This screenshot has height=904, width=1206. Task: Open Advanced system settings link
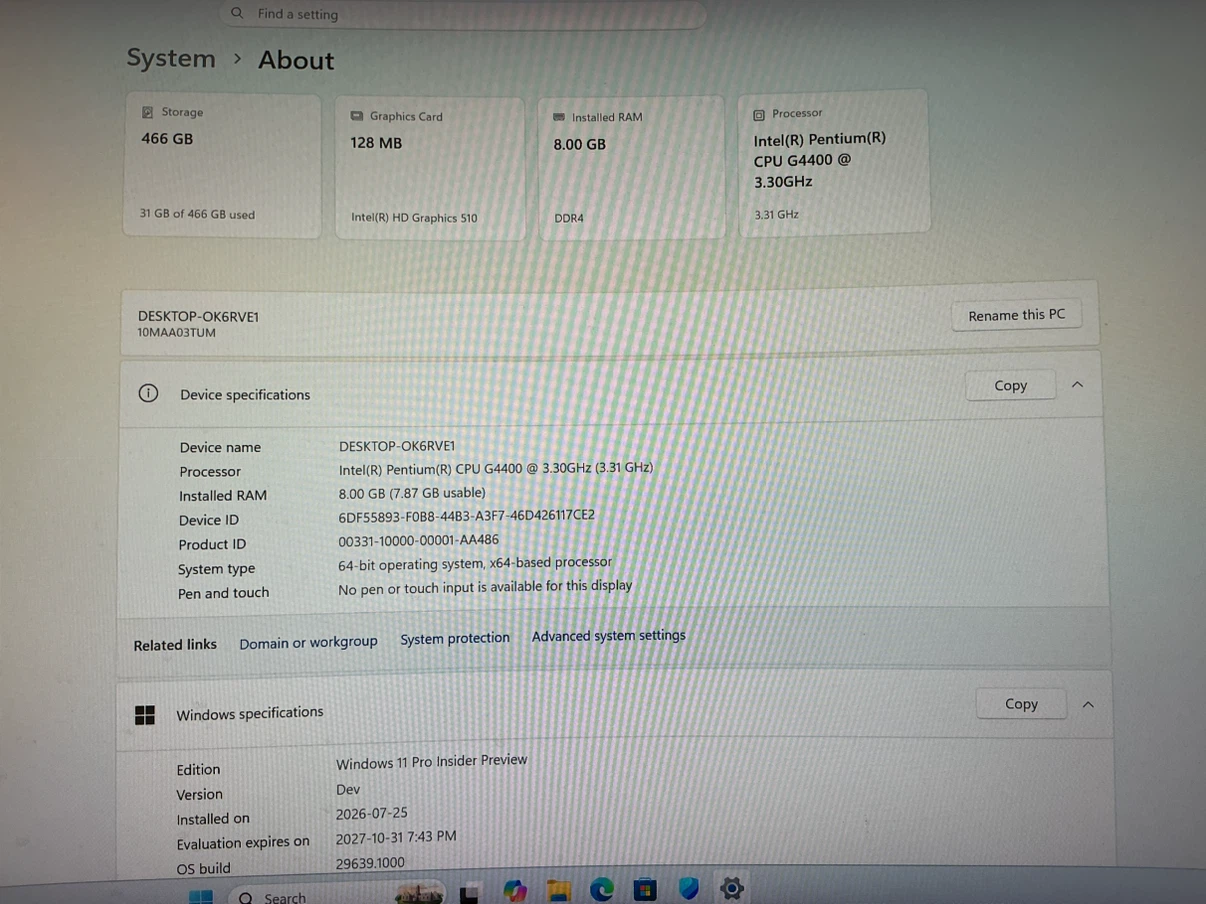click(x=608, y=636)
